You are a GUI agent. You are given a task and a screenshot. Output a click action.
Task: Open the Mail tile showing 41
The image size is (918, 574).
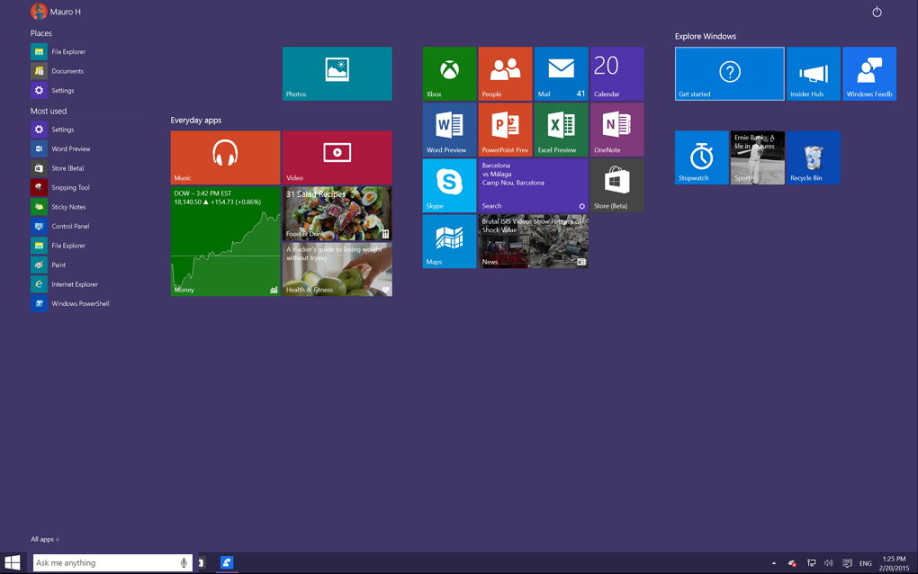pyautogui.click(x=561, y=74)
